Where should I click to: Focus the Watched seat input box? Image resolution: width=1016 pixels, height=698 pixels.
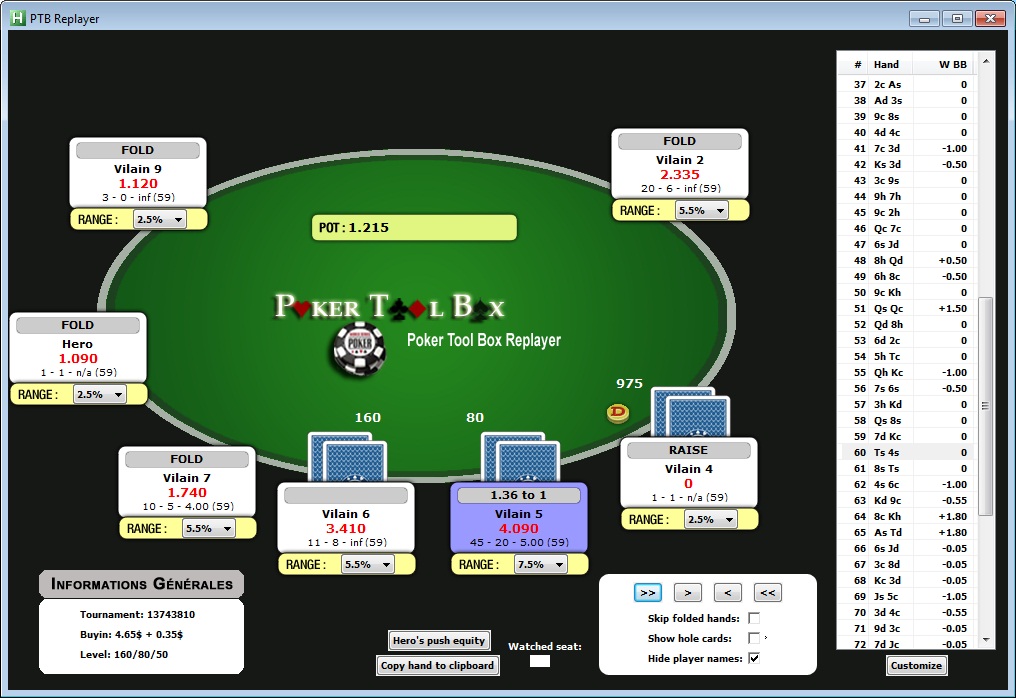coord(540,661)
